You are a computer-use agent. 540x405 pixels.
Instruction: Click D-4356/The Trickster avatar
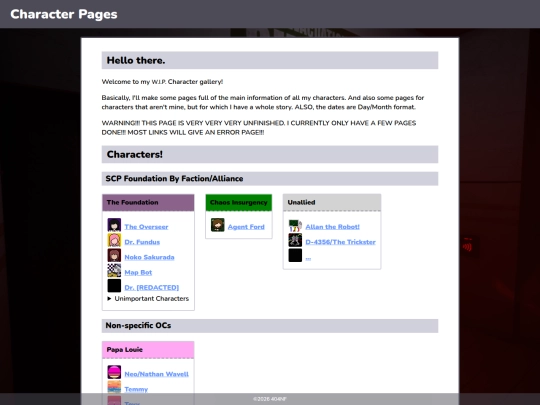pos(295,240)
